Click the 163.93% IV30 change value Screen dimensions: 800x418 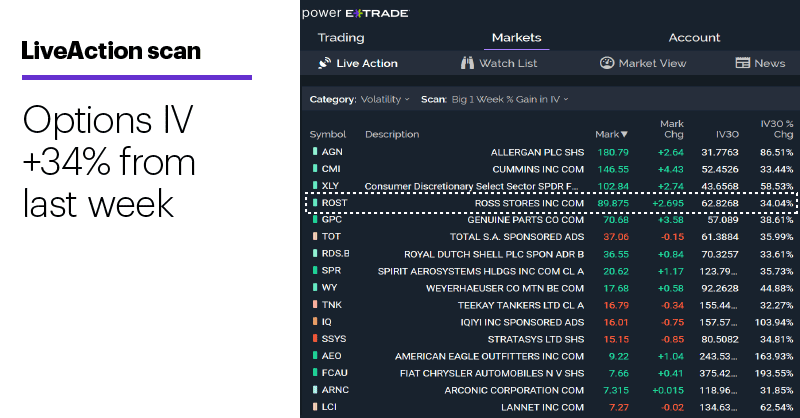(774, 356)
